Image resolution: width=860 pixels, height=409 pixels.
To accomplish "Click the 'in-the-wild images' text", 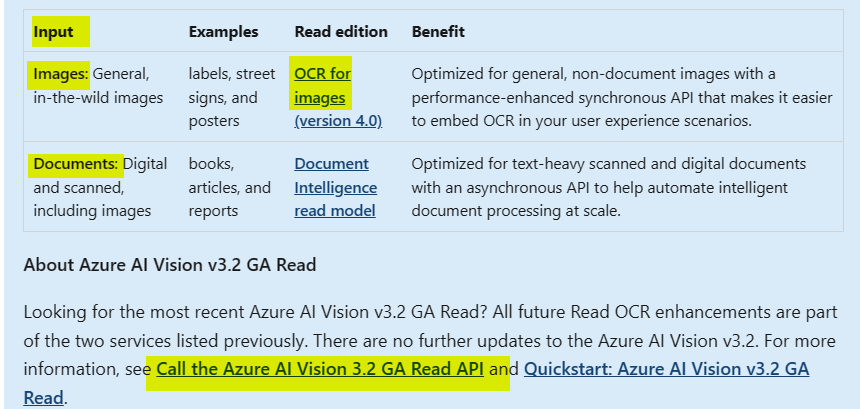I will pyautogui.click(x=98, y=98).
